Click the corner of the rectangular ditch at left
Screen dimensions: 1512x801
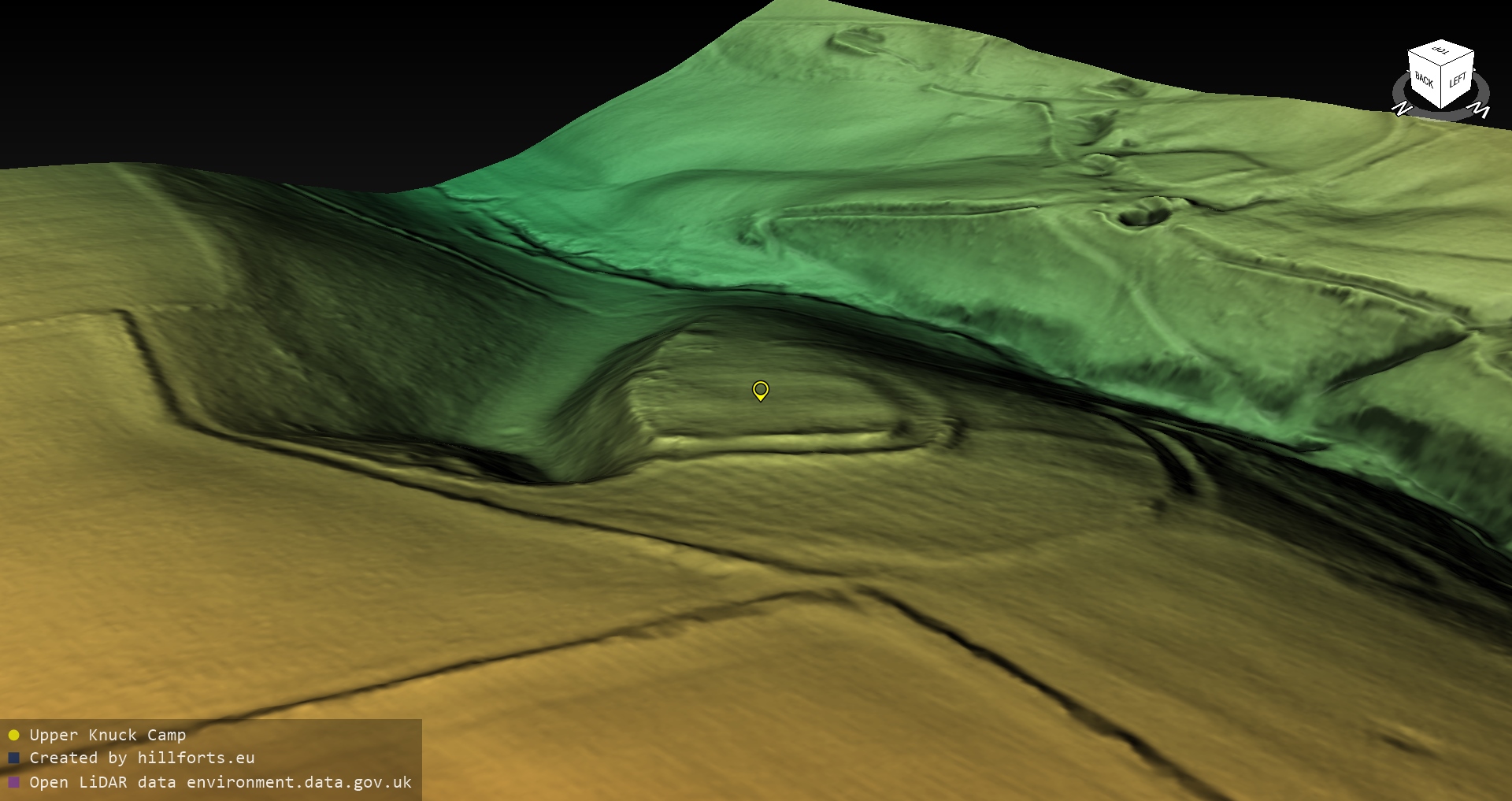[x=126, y=315]
